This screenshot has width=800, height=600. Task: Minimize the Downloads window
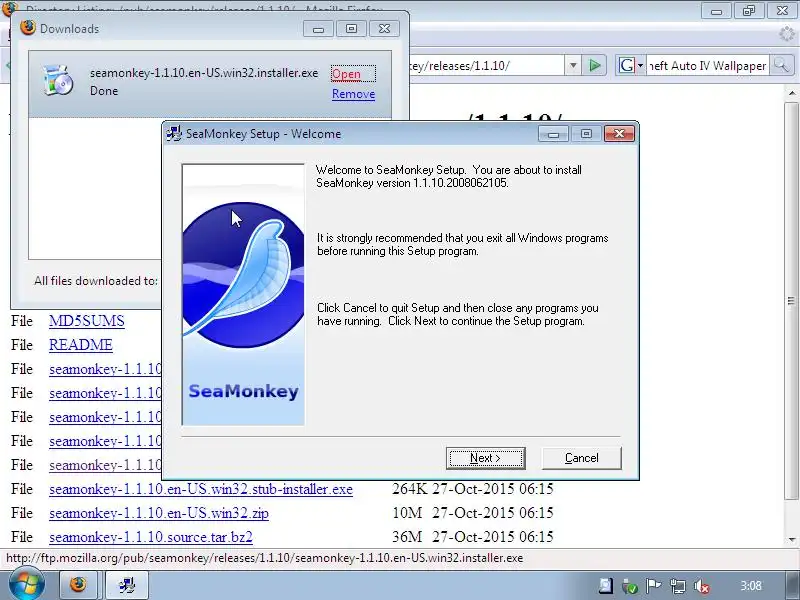click(x=318, y=29)
